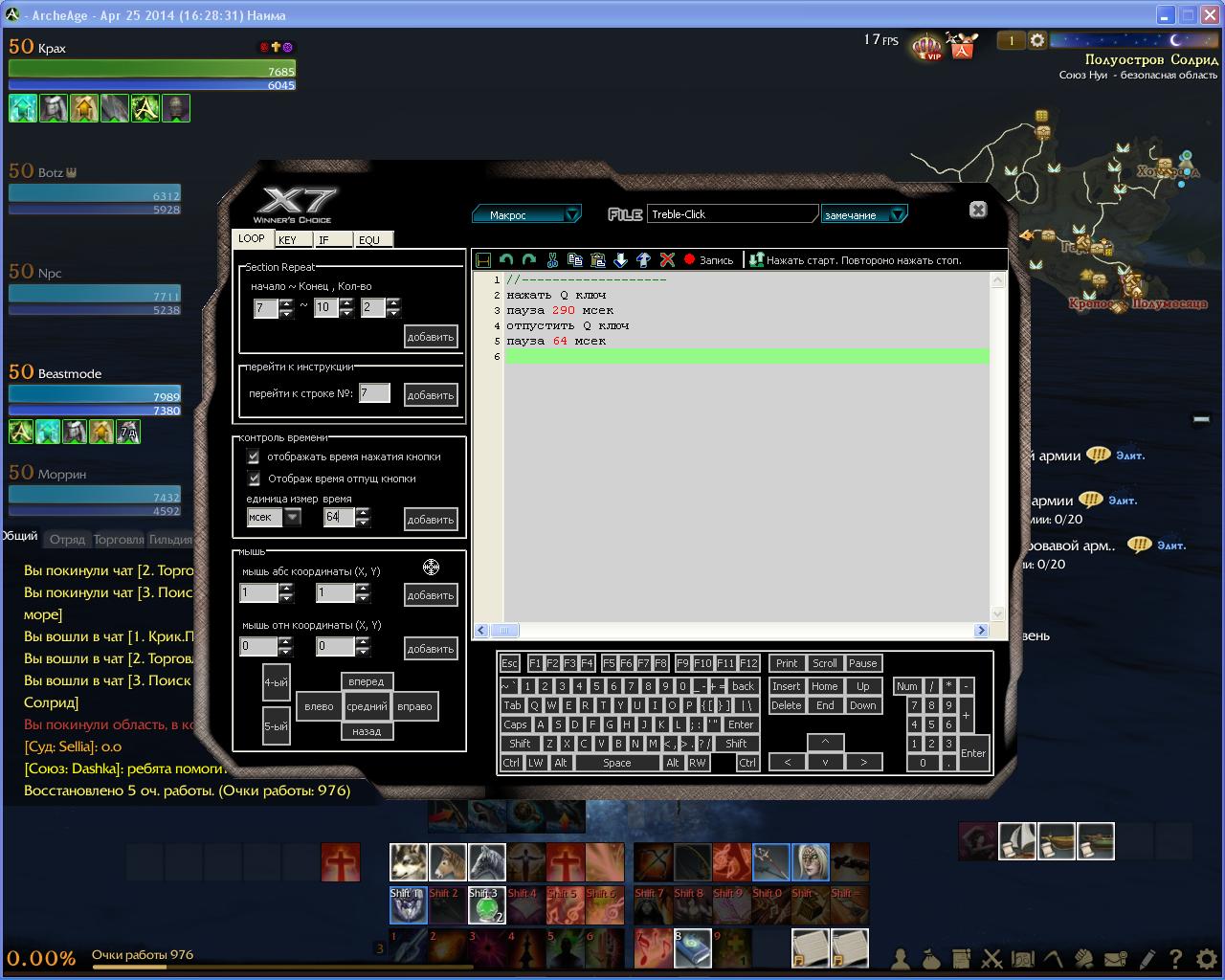This screenshot has height=980, width=1225.
Task: Click the Space key on virtual keyboard
Action: pyautogui.click(x=617, y=763)
